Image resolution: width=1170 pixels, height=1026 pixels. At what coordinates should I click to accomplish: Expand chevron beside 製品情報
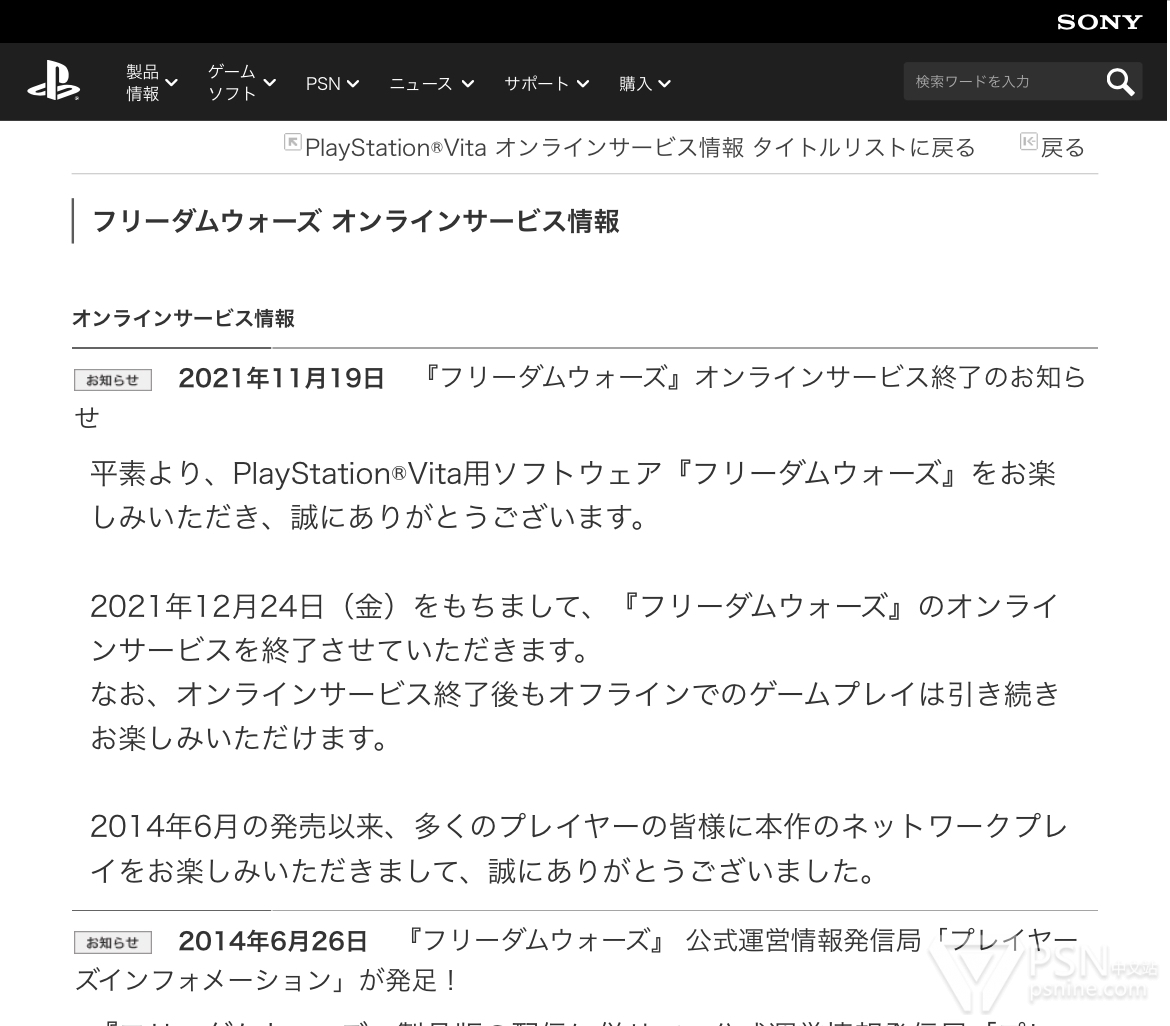tap(171, 83)
